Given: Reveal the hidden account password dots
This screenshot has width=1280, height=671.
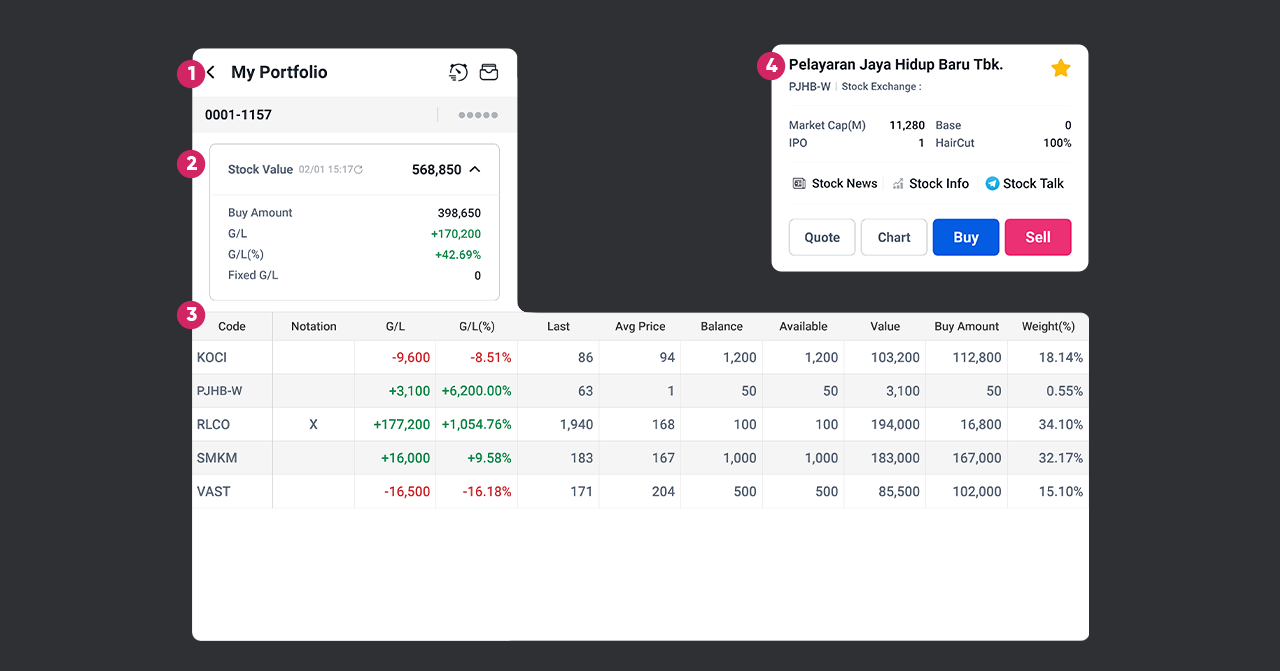Looking at the screenshot, I should [x=478, y=115].
